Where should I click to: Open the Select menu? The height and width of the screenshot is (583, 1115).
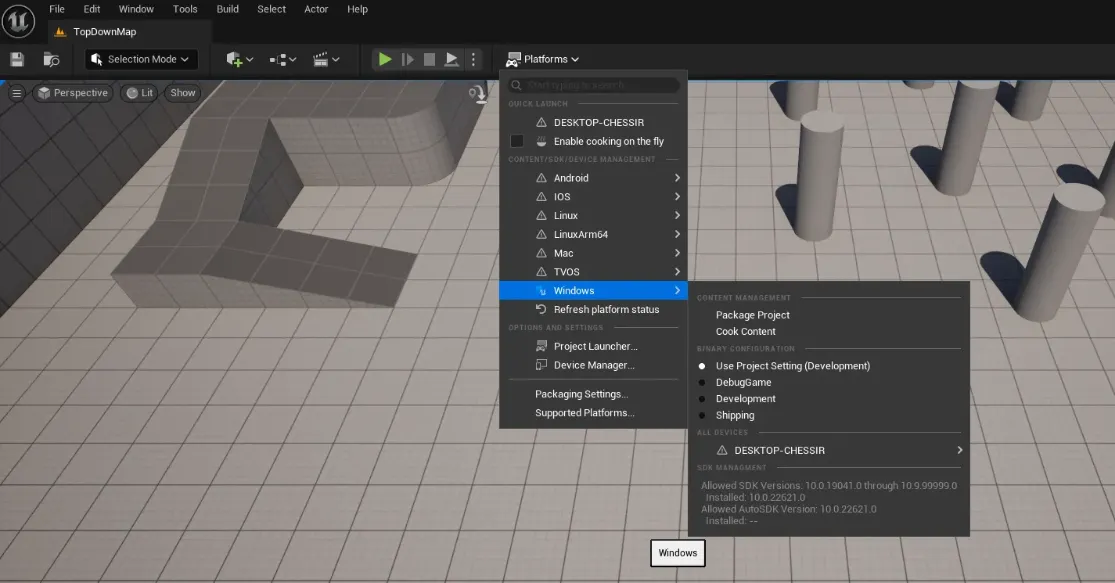click(272, 9)
